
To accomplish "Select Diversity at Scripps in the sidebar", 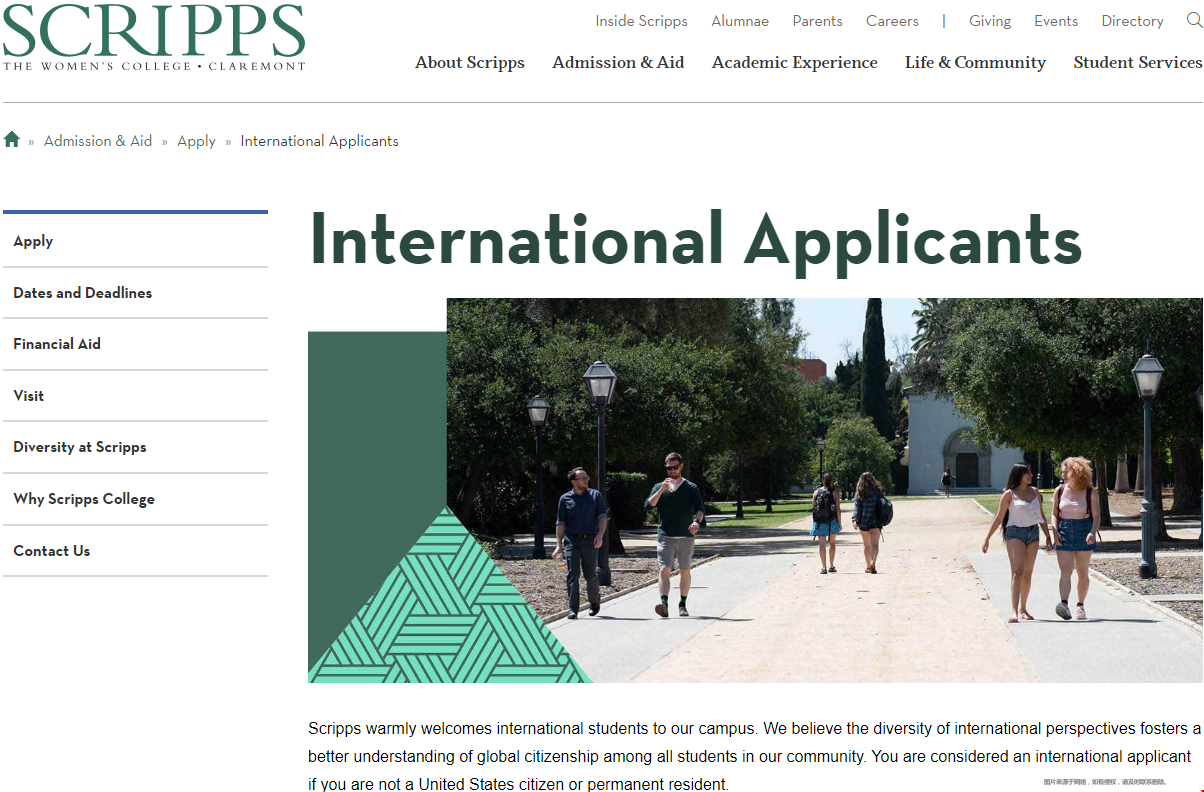I will [135, 447].
